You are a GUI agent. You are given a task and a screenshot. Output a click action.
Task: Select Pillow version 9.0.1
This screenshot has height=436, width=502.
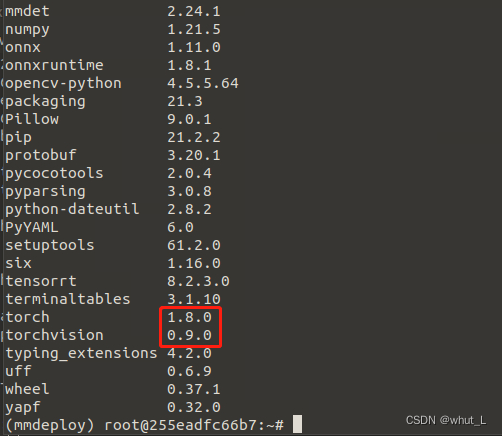[189, 119]
